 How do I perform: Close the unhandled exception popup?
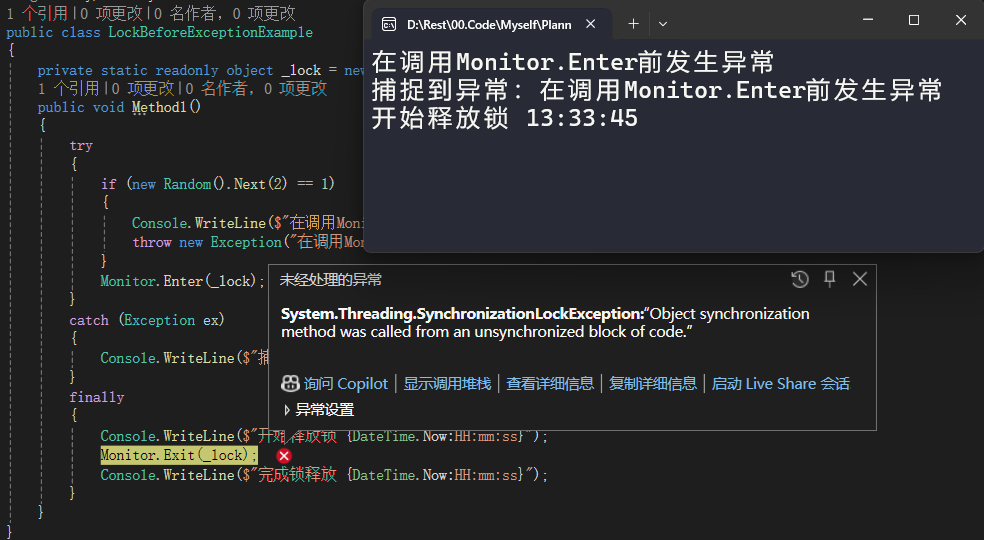[x=860, y=279]
